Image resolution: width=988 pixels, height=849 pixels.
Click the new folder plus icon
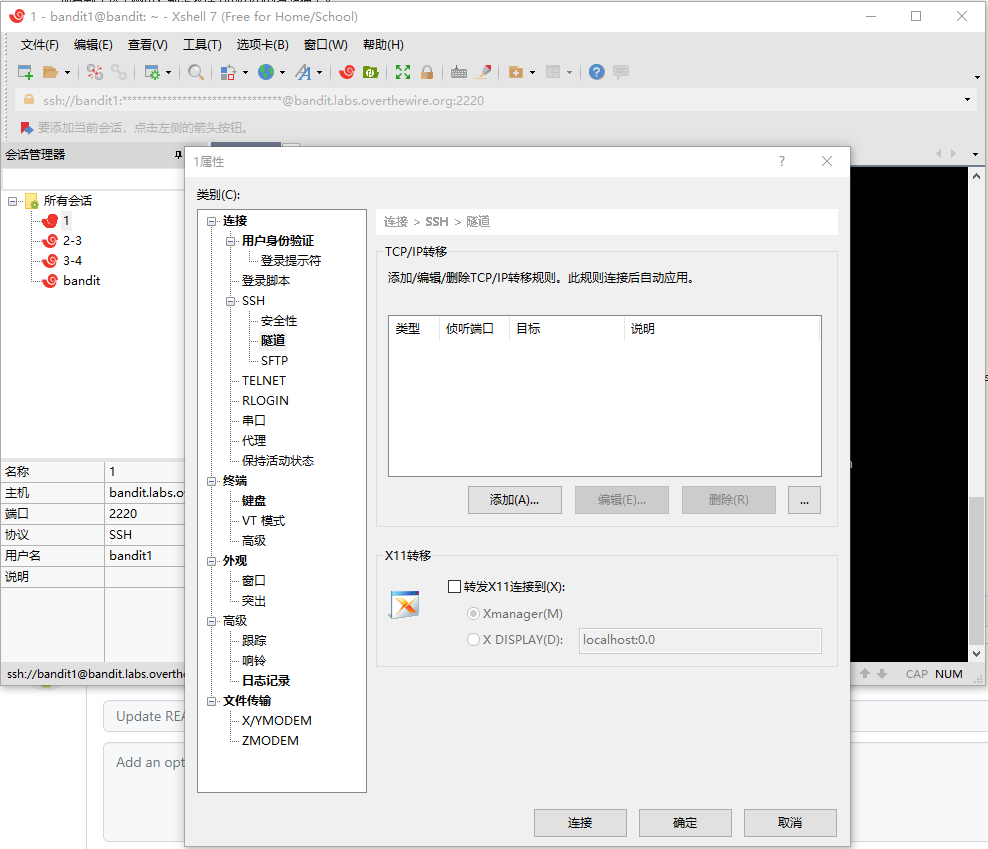click(516, 72)
